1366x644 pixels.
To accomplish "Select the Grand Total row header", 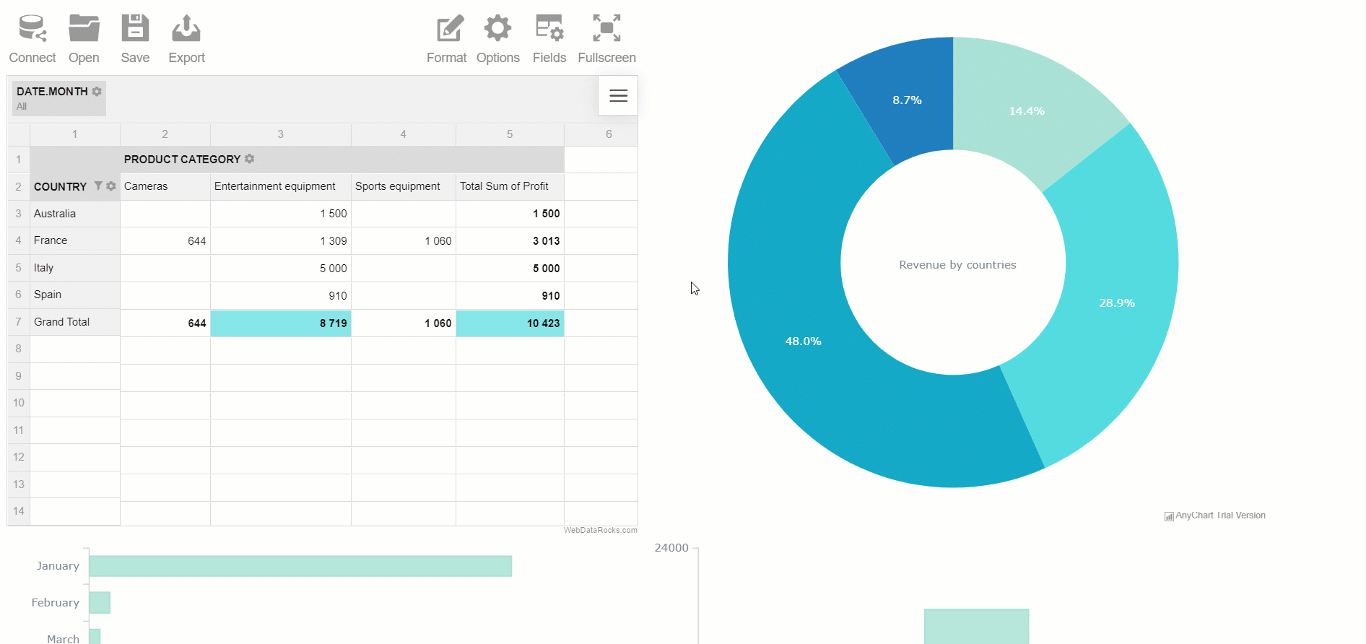I will 75,323.
